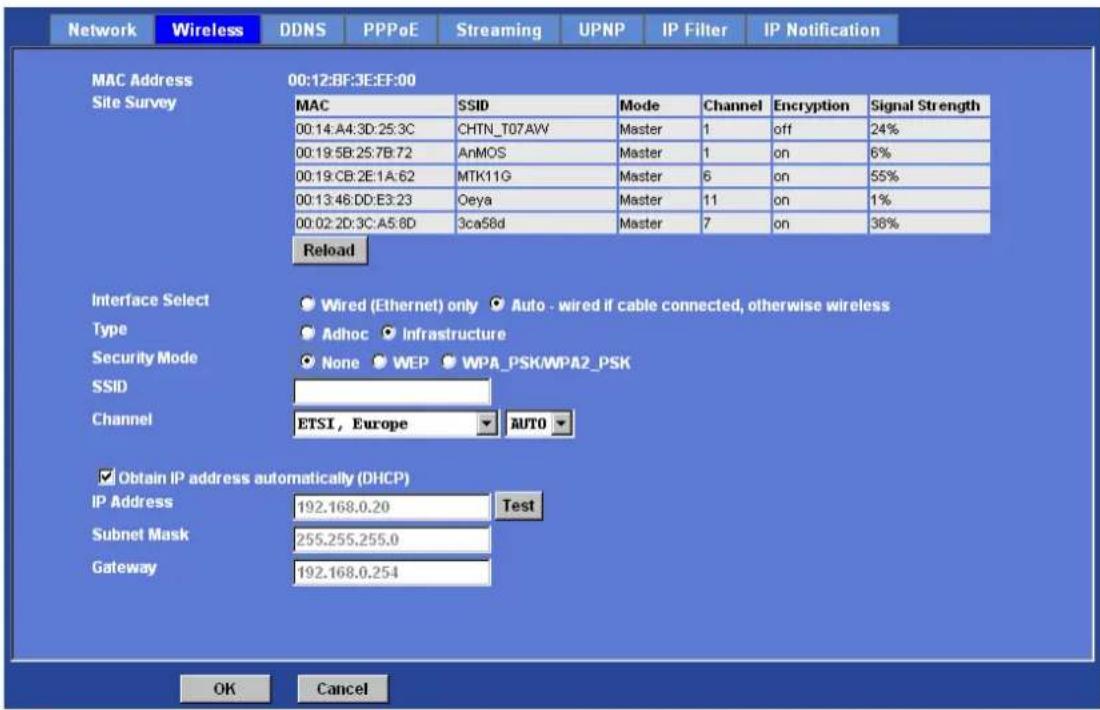
Task: Select SSID AnMOS in site survey
Action: tap(536, 153)
